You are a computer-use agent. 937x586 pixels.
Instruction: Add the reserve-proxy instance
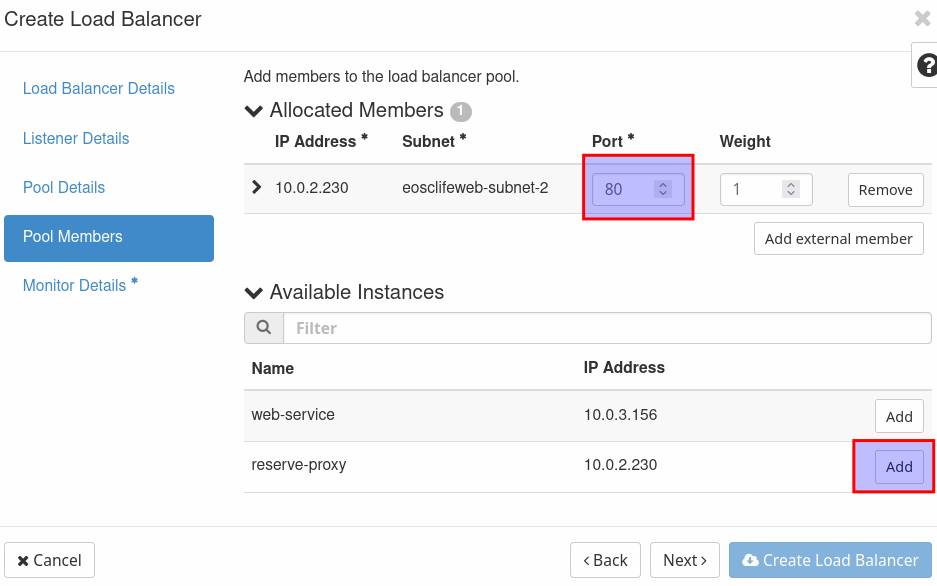click(x=899, y=467)
